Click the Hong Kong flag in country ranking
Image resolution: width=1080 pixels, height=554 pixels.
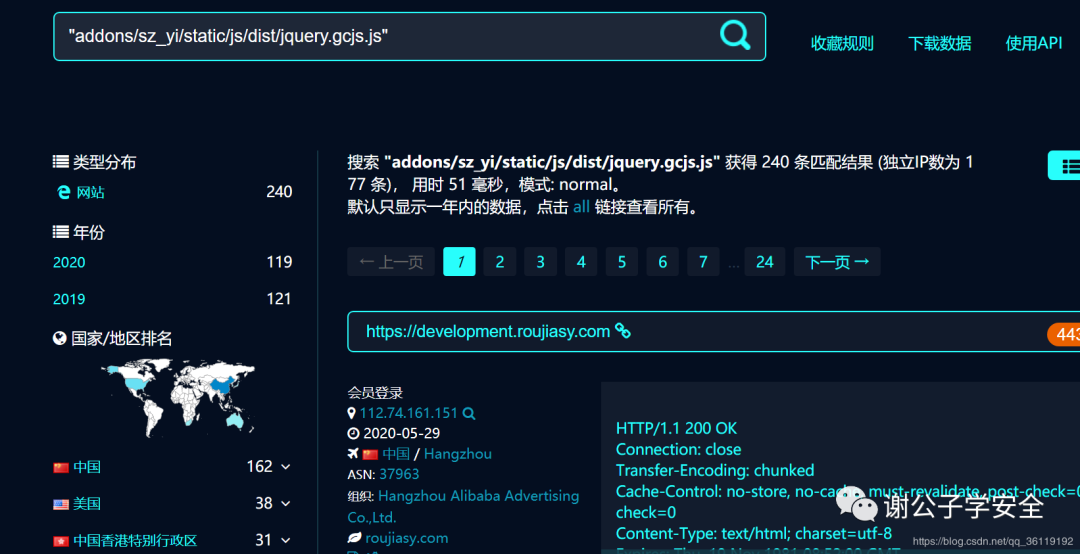click(x=61, y=541)
